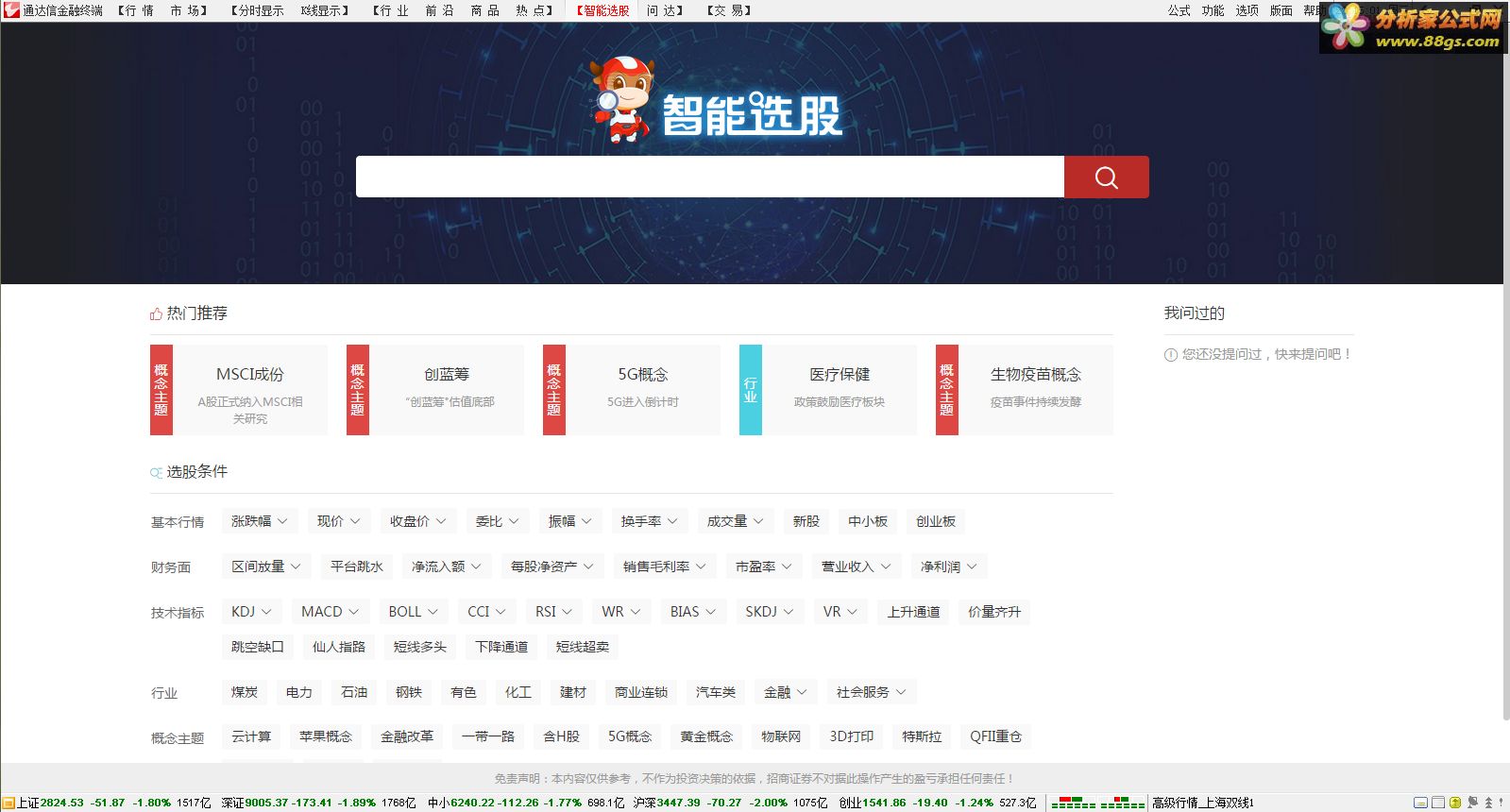Select the 特斯拉 concept tag
Image resolution: width=1510 pixels, height=812 pixels.
922,736
